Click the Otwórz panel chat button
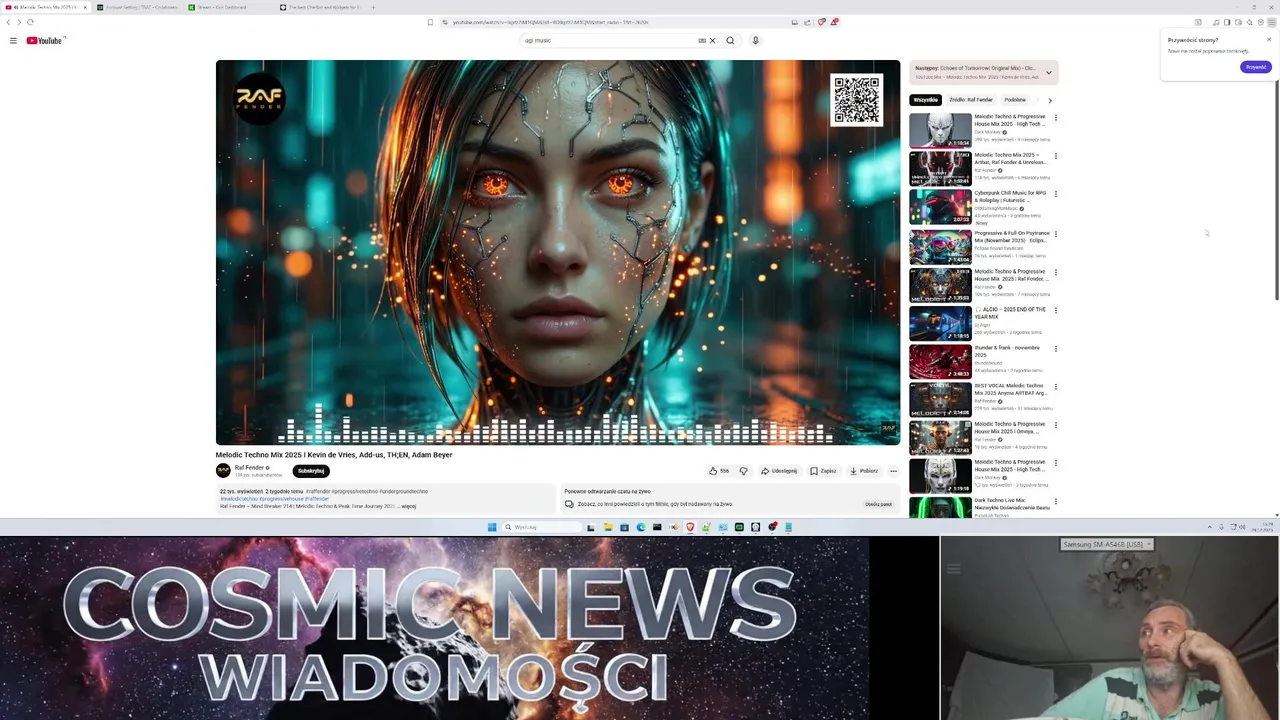Screen dimensions: 1280x720 [878, 504]
